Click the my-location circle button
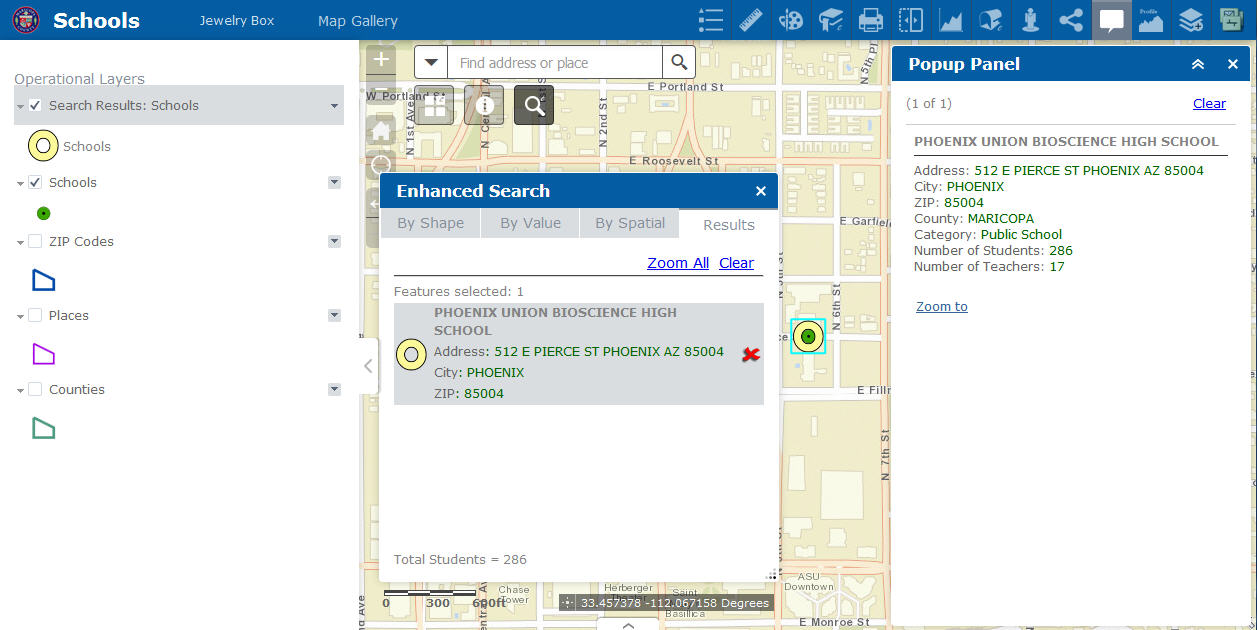 point(381,165)
